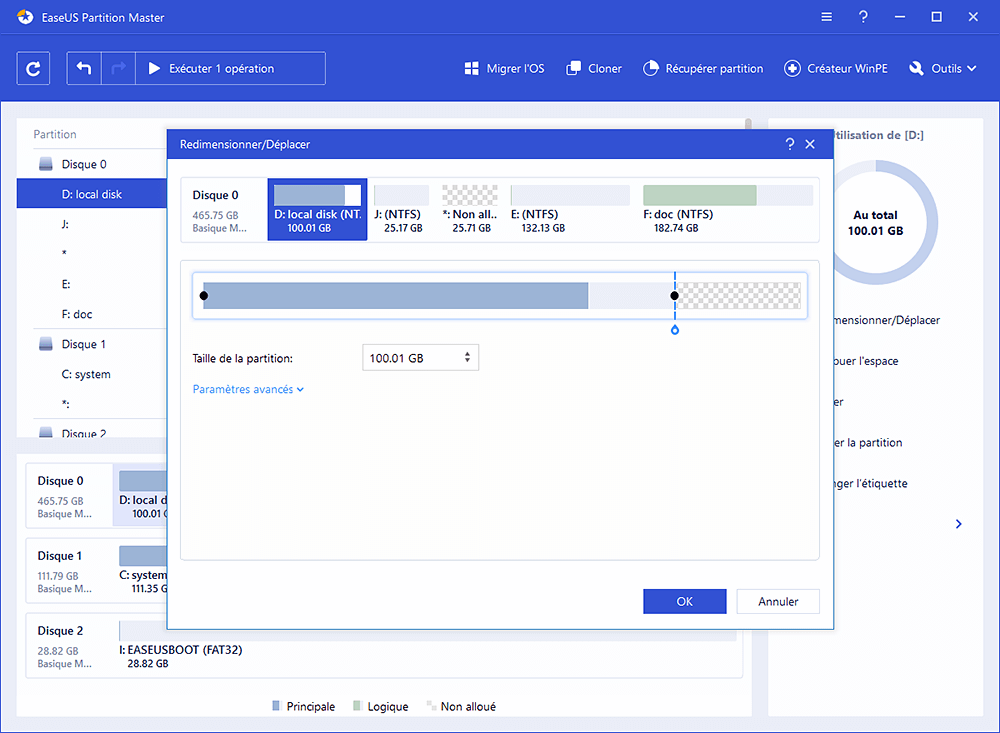The height and width of the screenshot is (733, 1000).
Task: Click the blue marker below the resize bar
Action: (675, 330)
